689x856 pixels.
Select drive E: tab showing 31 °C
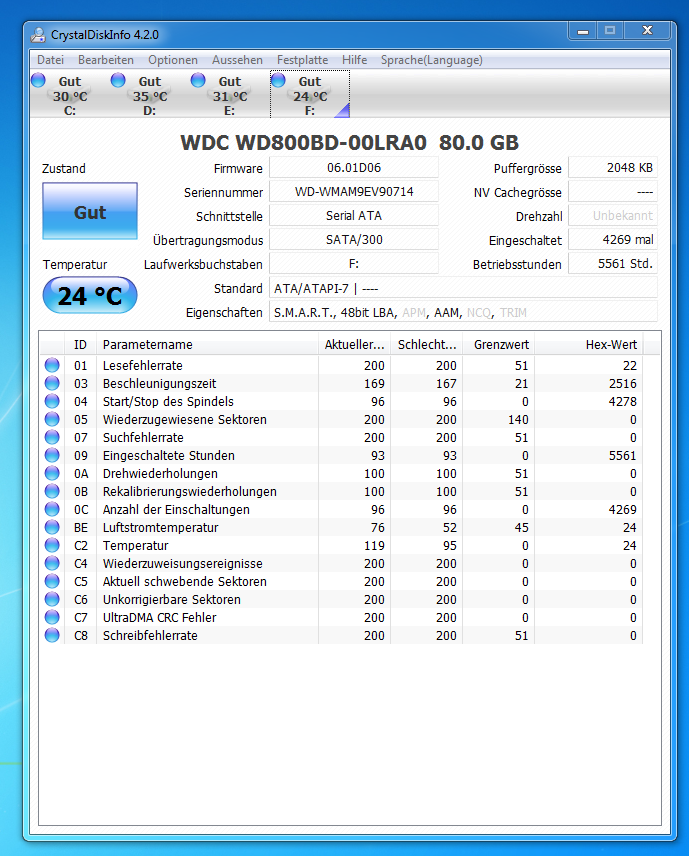230,95
